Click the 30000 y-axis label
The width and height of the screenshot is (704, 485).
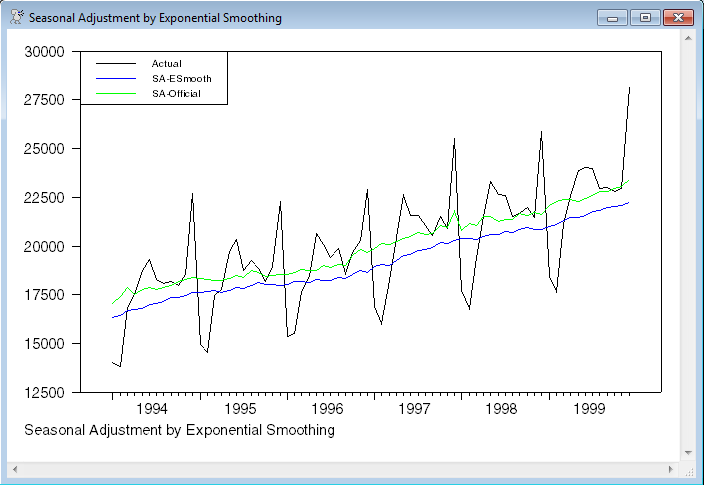click(x=43, y=52)
